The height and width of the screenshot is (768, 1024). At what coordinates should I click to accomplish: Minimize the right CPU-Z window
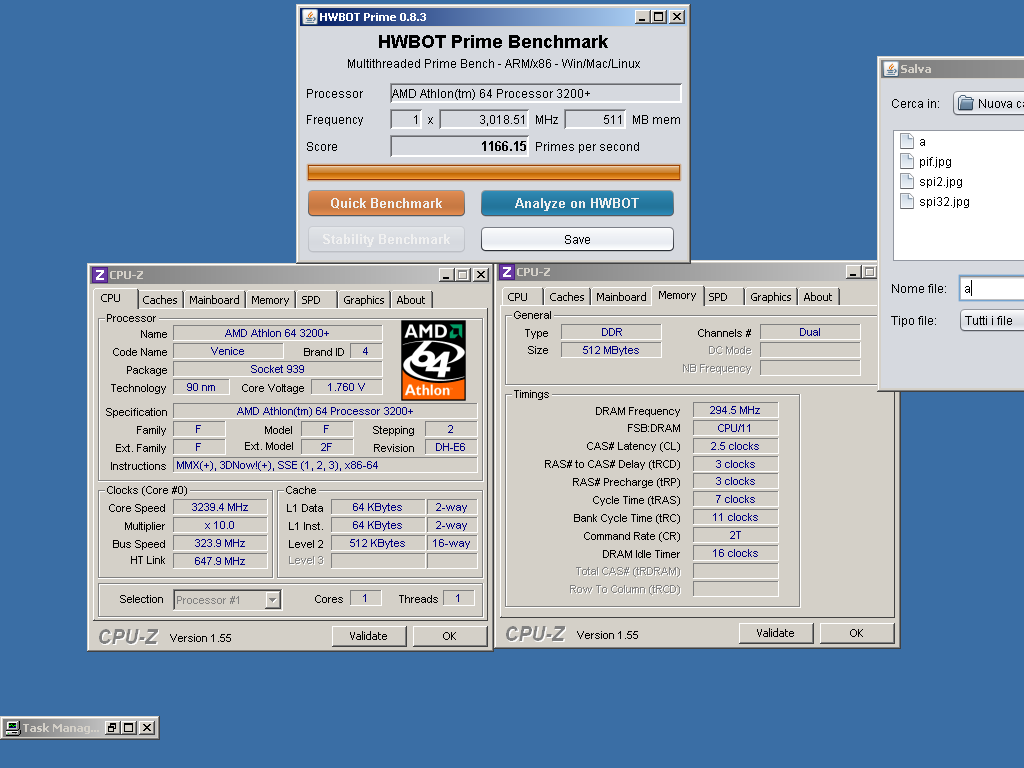(853, 272)
